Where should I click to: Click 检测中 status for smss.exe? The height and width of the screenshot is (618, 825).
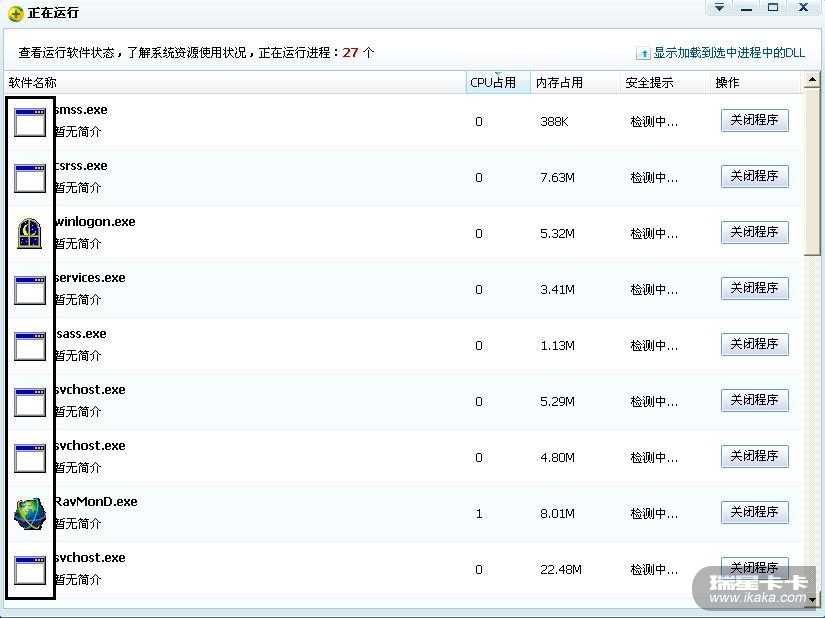(x=654, y=122)
